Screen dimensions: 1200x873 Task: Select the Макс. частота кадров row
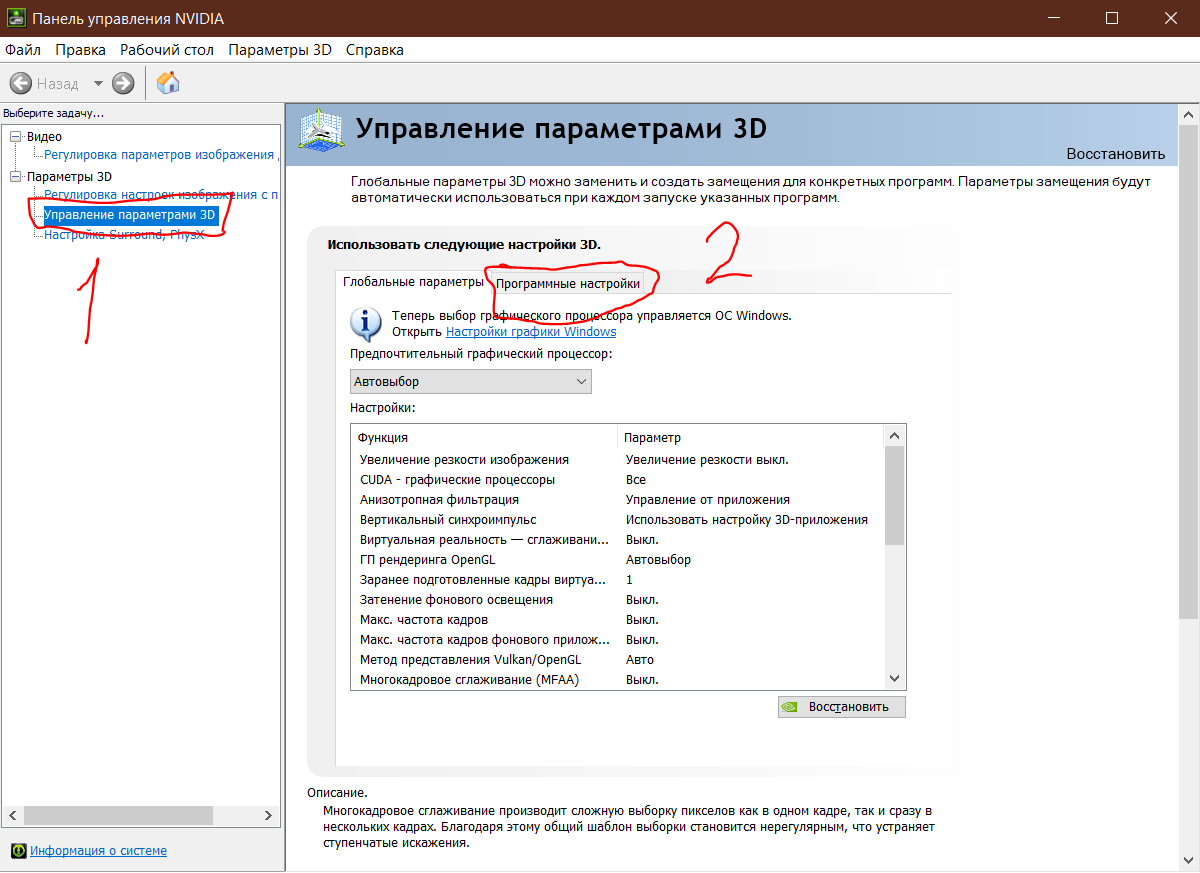618,620
